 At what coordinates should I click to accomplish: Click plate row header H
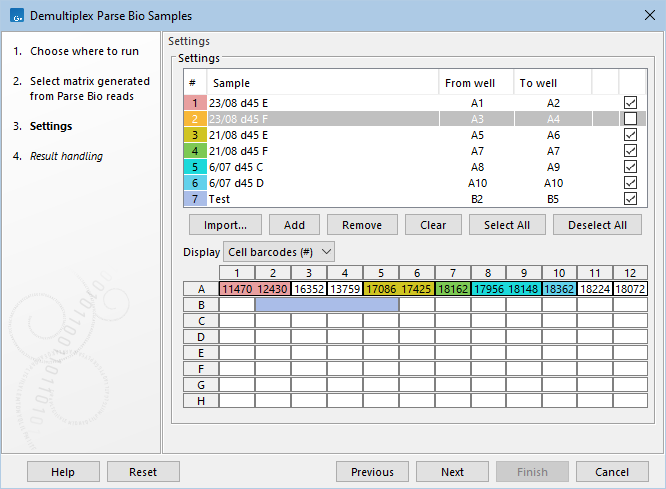click(201, 401)
